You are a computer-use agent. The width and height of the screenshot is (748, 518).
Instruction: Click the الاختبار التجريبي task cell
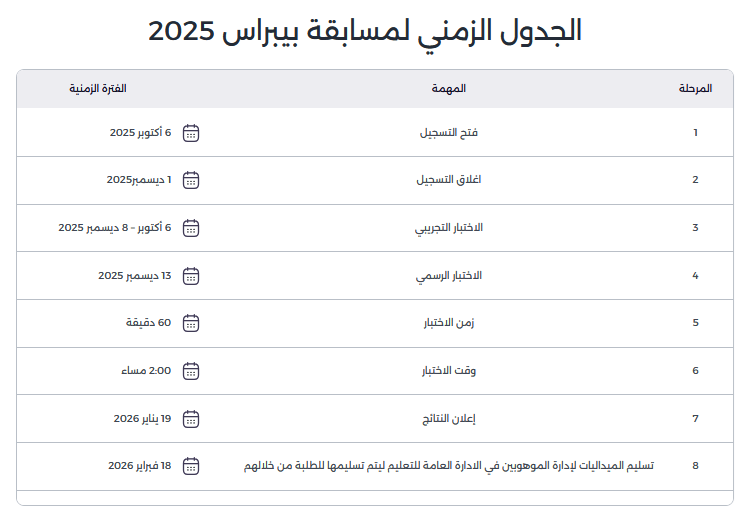coord(449,228)
